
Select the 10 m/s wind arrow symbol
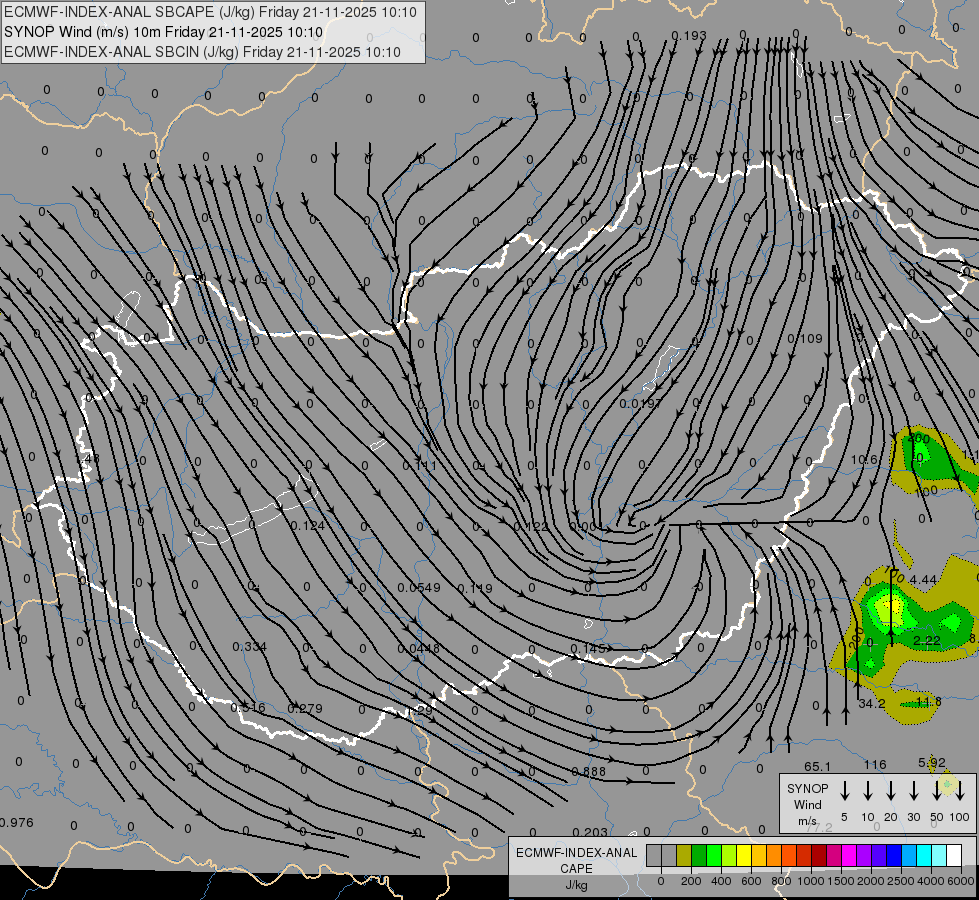point(868,791)
